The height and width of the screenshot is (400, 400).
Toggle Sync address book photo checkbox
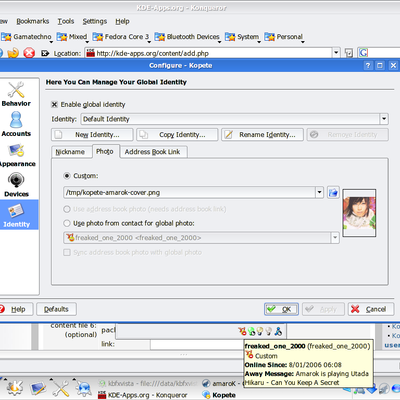tap(67, 252)
